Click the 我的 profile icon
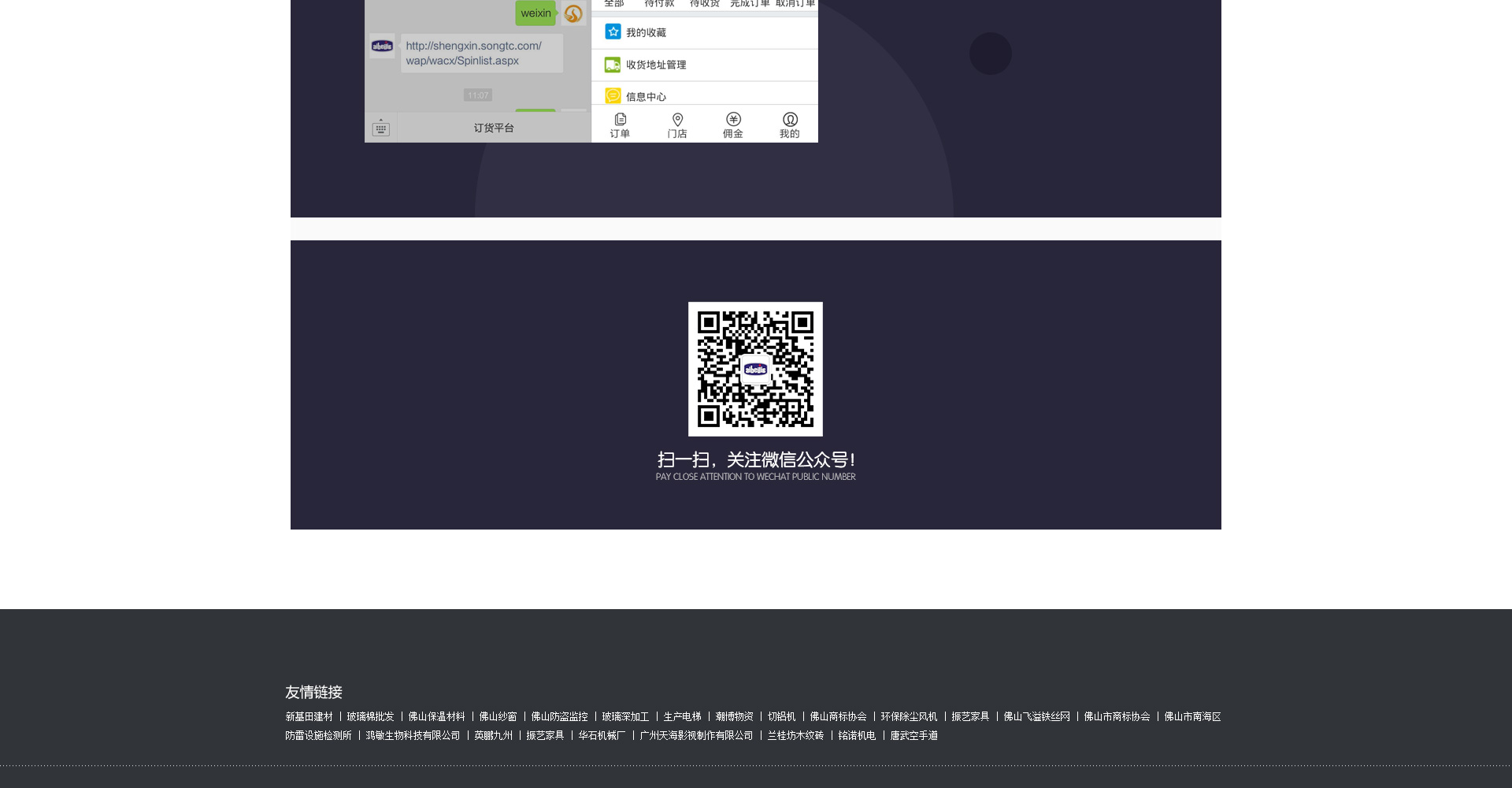 point(790,120)
